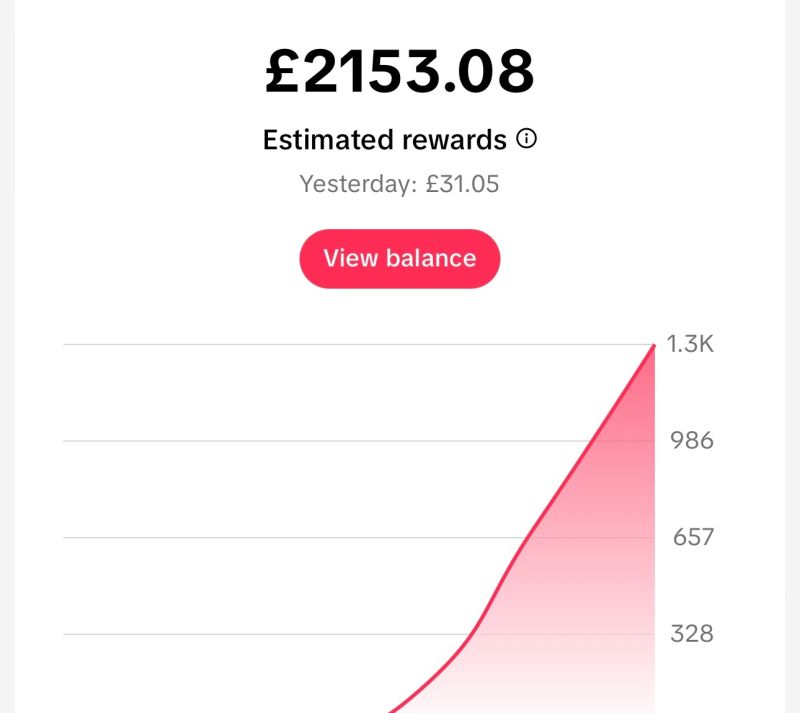
Task: Click the chart line at the 328 gridline
Action: tap(468, 633)
